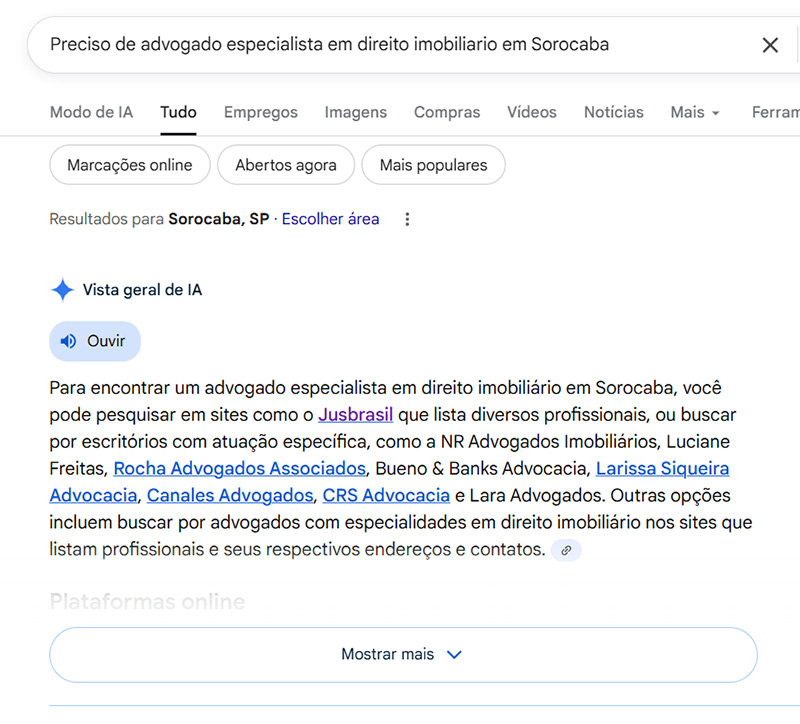Toggle the Mais populares filter chip
800x724 pixels.
433,165
